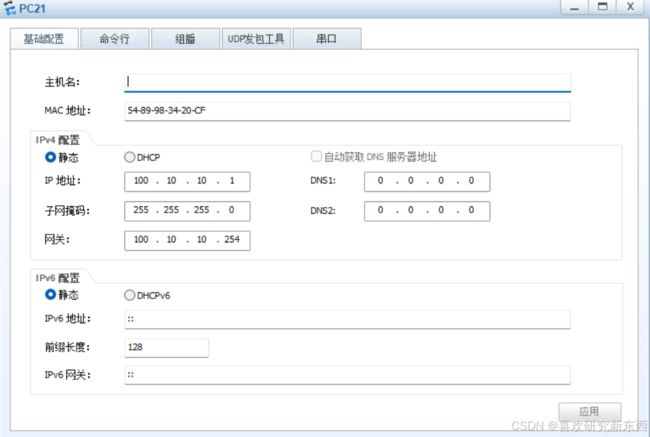Click the IPv4 配置 group label
This screenshot has height=437, width=650.
(57, 140)
